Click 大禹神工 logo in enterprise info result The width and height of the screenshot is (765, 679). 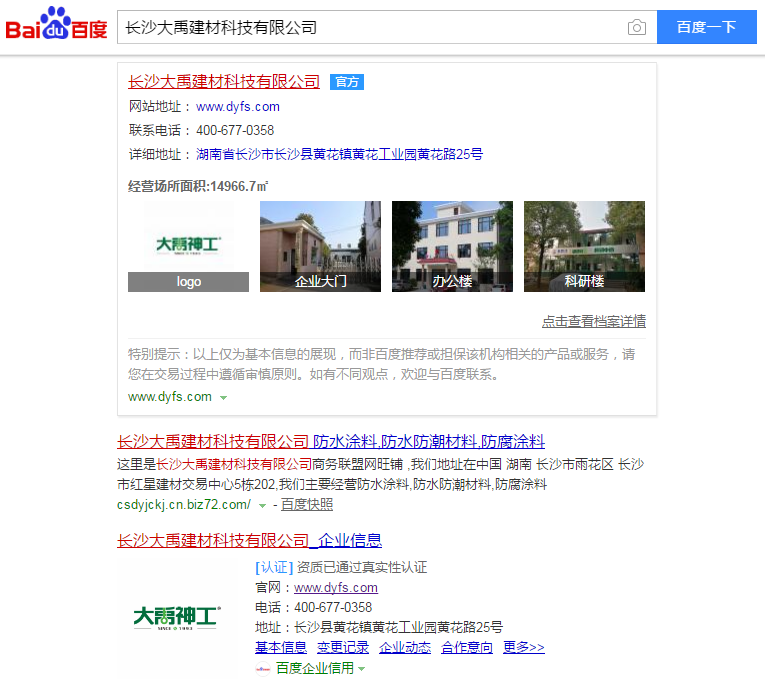177,618
